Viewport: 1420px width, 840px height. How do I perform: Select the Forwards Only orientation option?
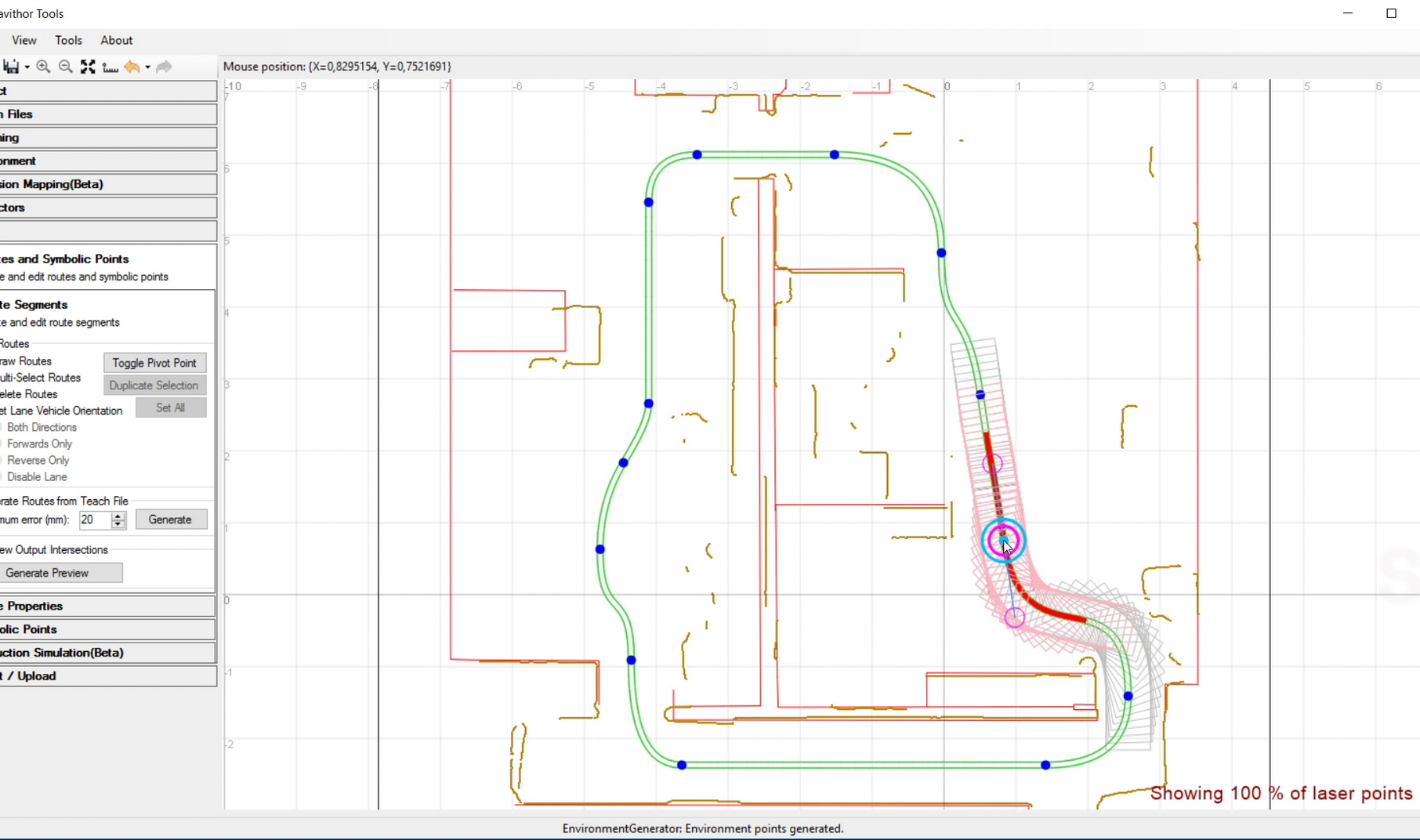pos(39,444)
